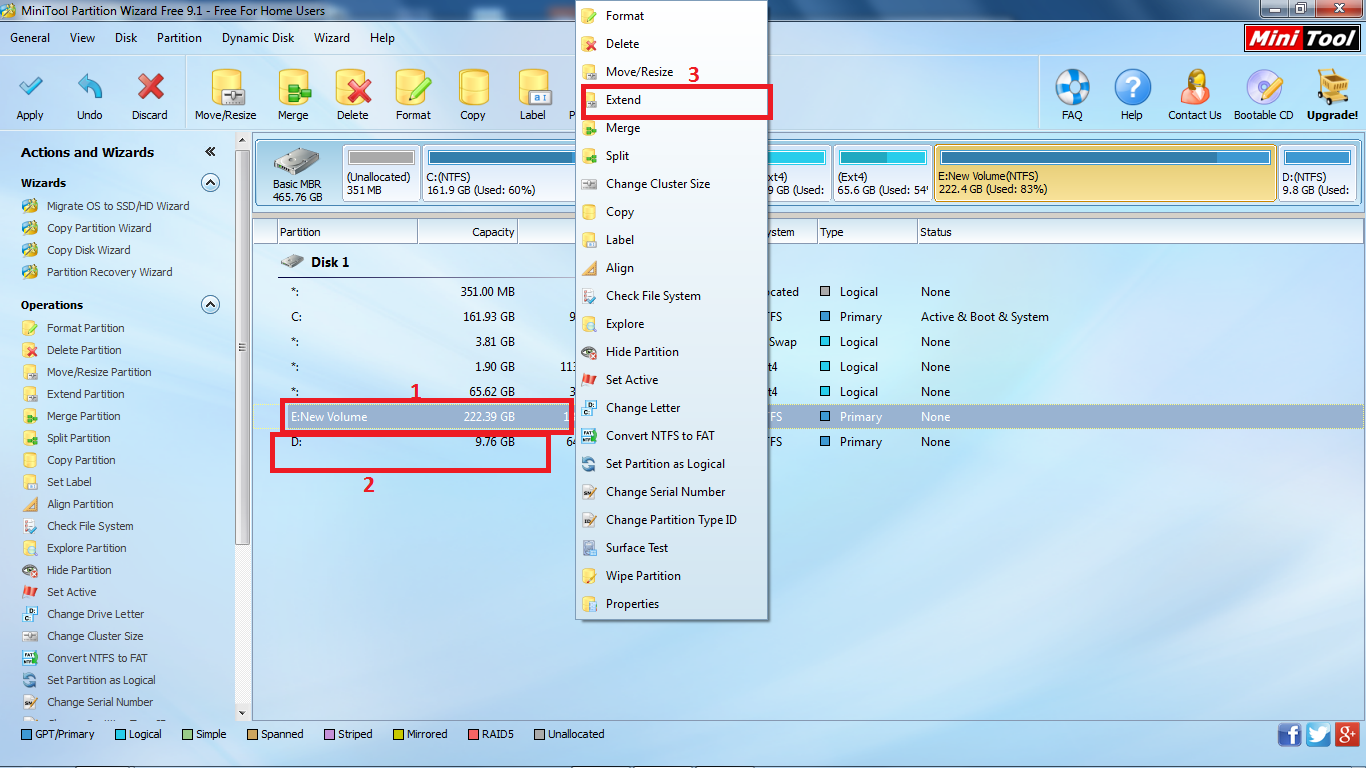The height and width of the screenshot is (768, 1366).
Task: Open the FAQ lifebuoy icon
Action: pos(1072,88)
